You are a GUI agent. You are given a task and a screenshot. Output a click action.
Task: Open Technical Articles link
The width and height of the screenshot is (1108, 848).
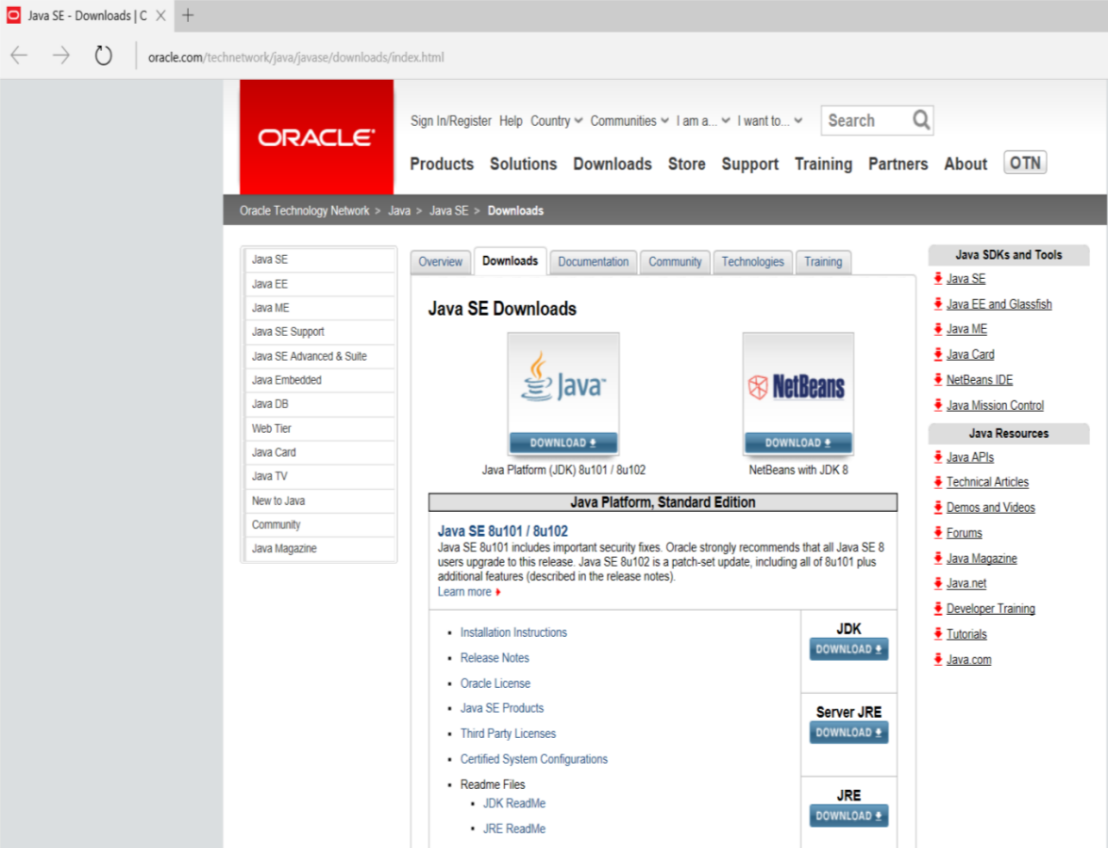[x=987, y=482]
